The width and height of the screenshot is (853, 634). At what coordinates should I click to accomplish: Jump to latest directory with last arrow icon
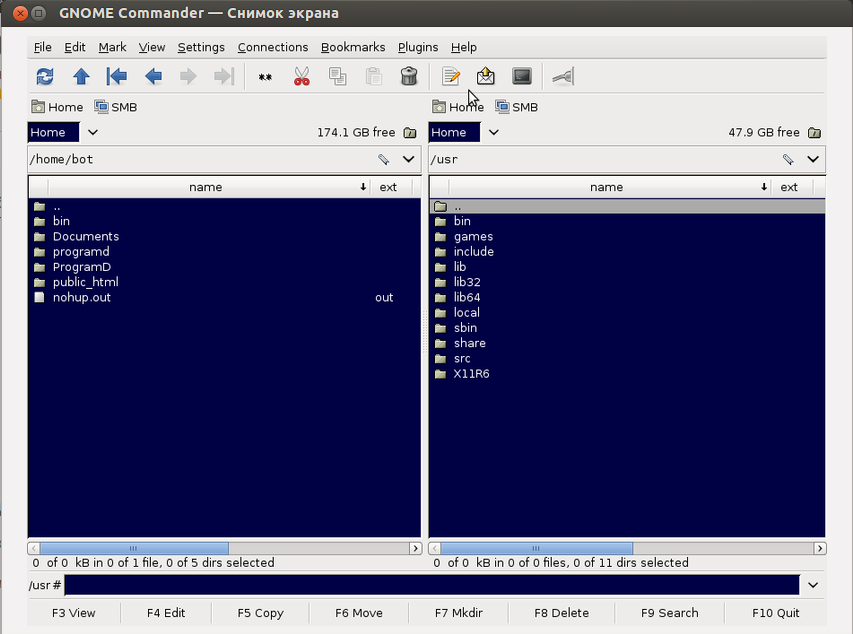[x=224, y=76]
